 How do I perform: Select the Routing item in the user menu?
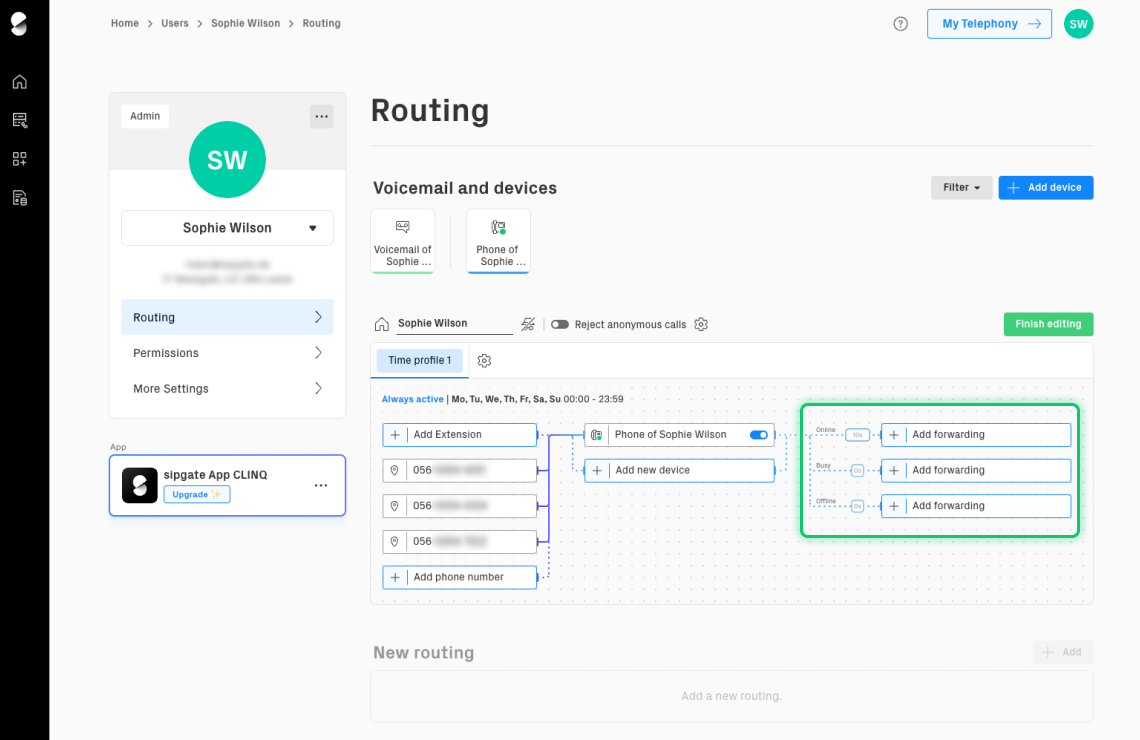click(x=227, y=317)
